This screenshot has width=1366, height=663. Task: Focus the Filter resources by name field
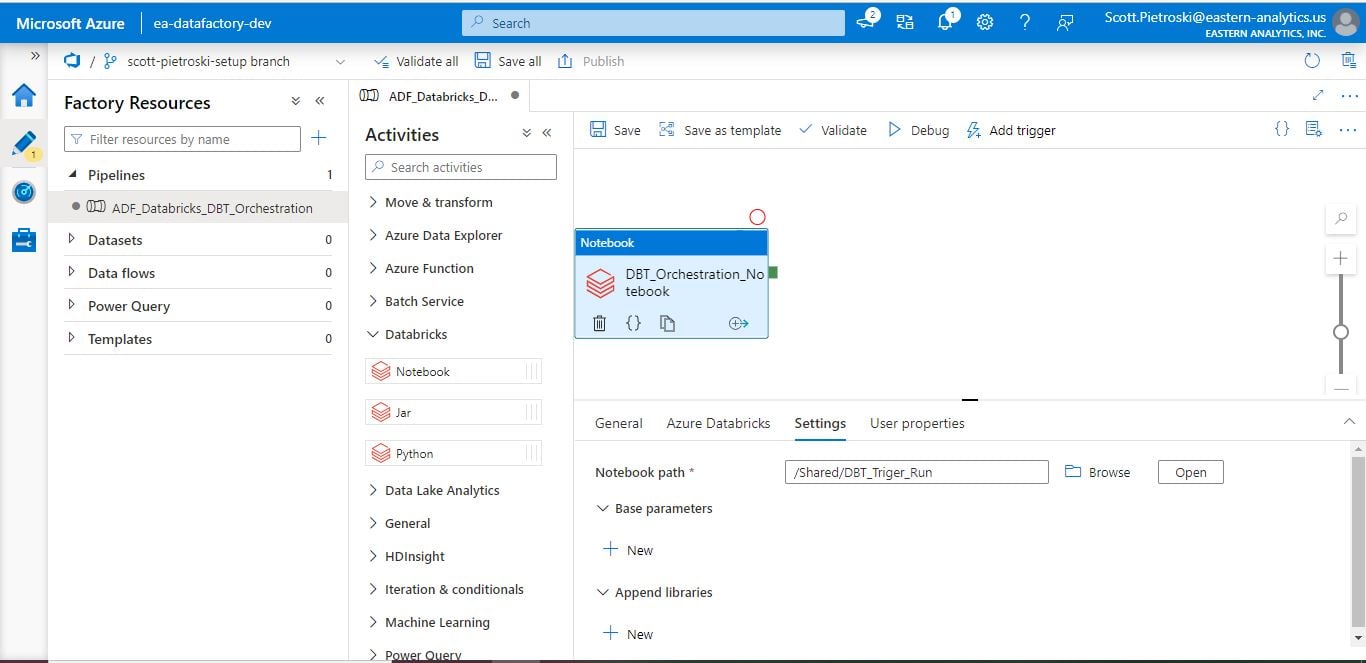coord(182,139)
